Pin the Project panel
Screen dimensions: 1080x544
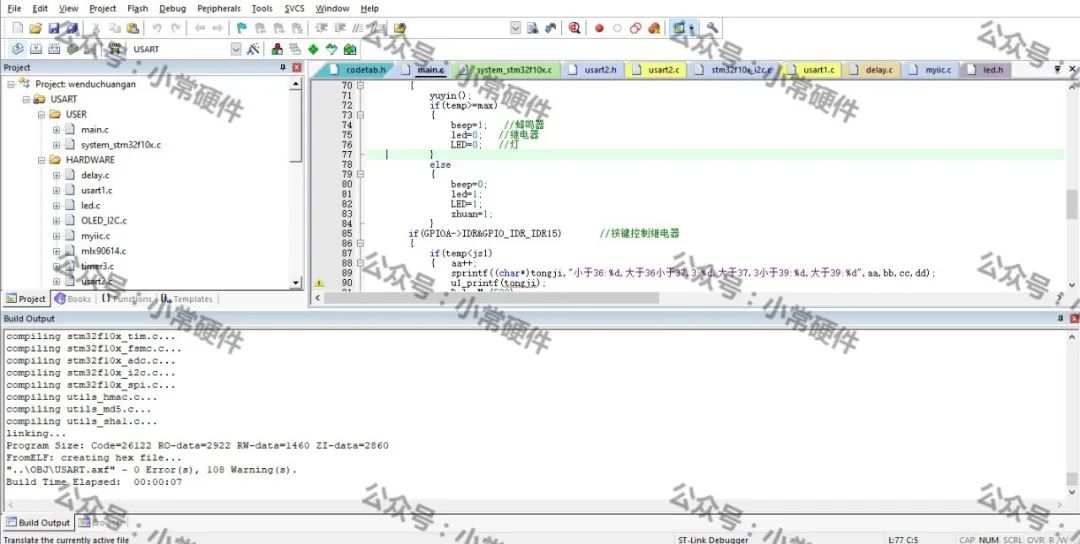click(282, 67)
